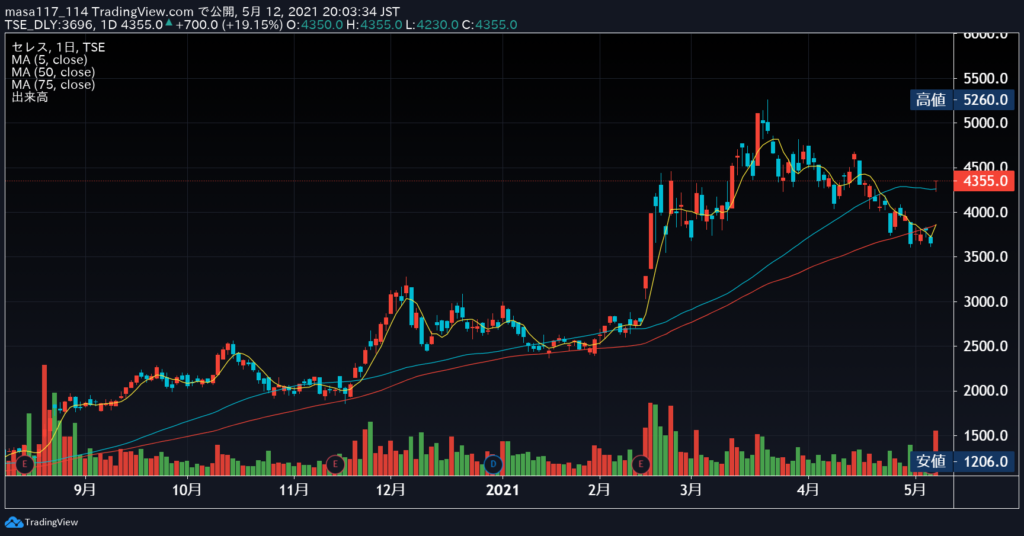Click the 5500.0 price axis label
The width and height of the screenshot is (1024, 536).
985,78
